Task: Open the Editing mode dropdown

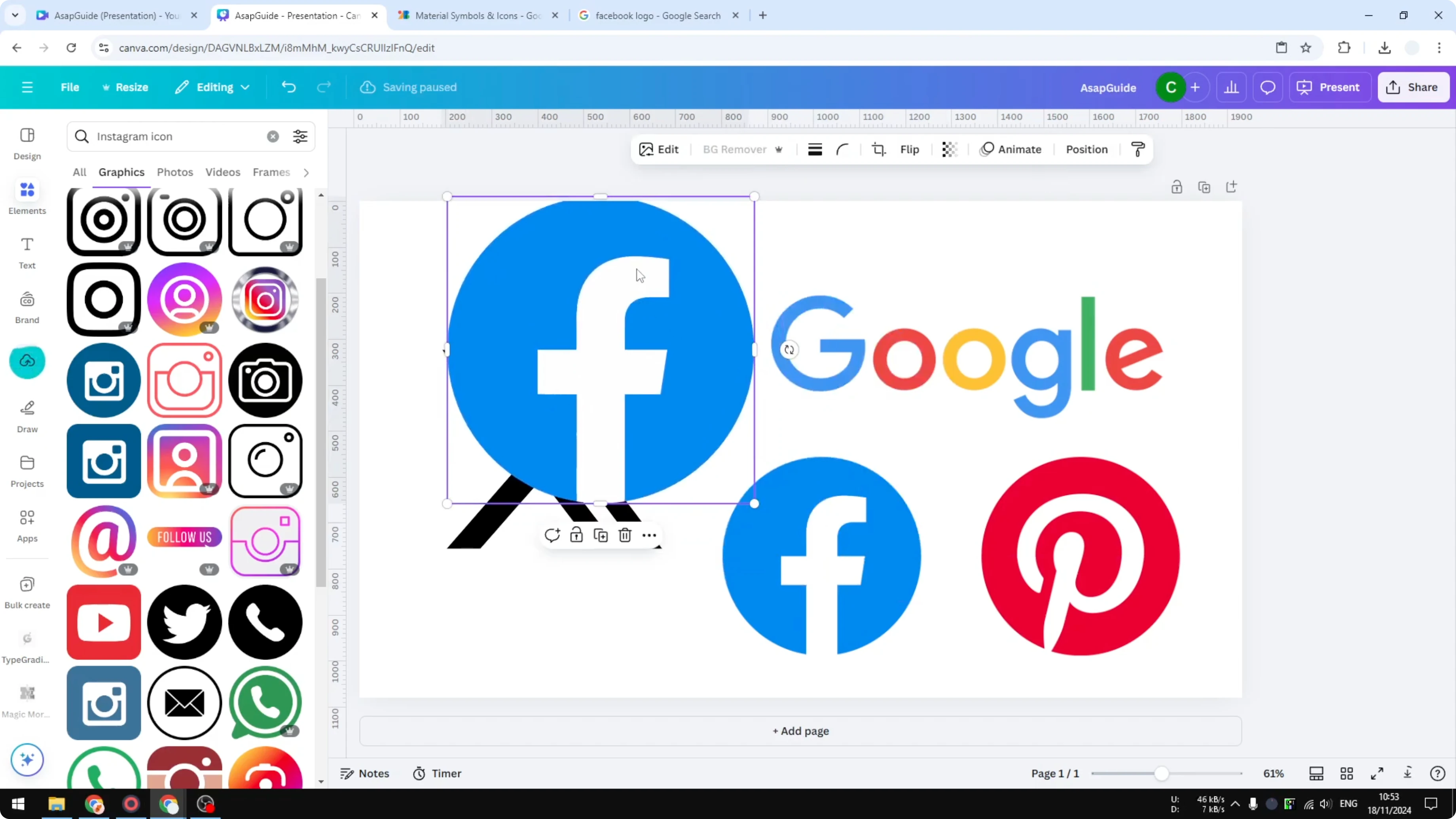Action: [212, 87]
